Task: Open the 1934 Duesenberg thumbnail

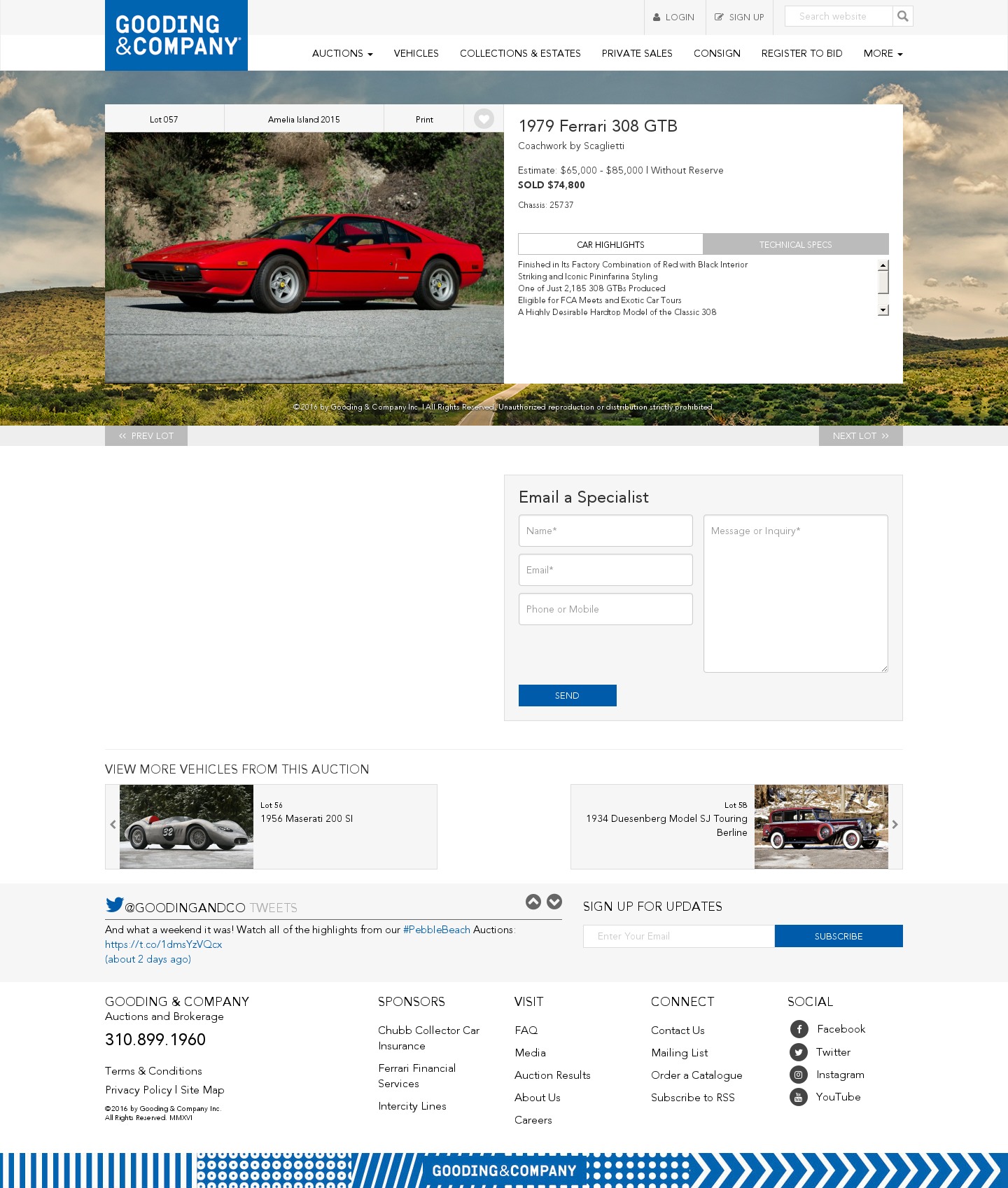Action: 821,827
